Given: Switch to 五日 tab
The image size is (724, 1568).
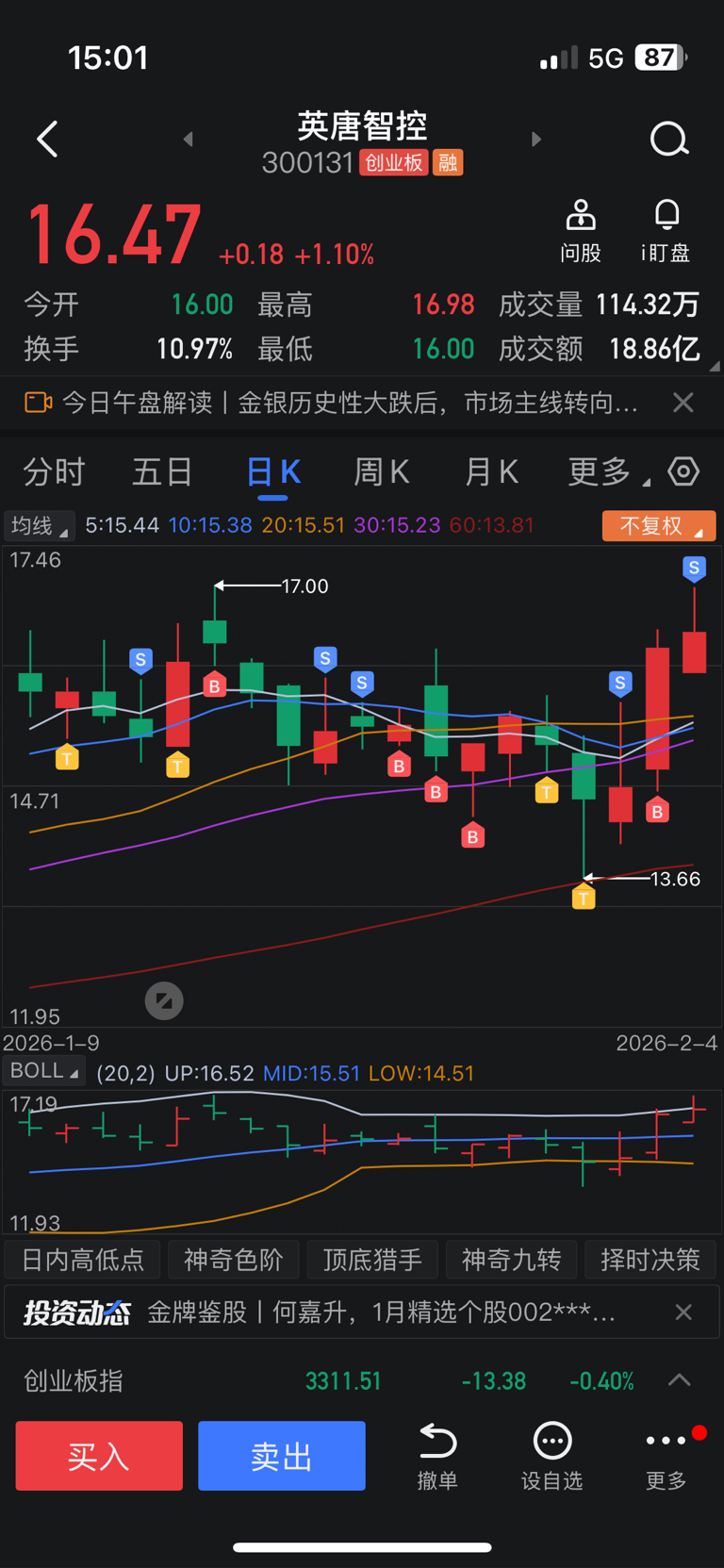Looking at the screenshot, I should (x=163, y=471).
